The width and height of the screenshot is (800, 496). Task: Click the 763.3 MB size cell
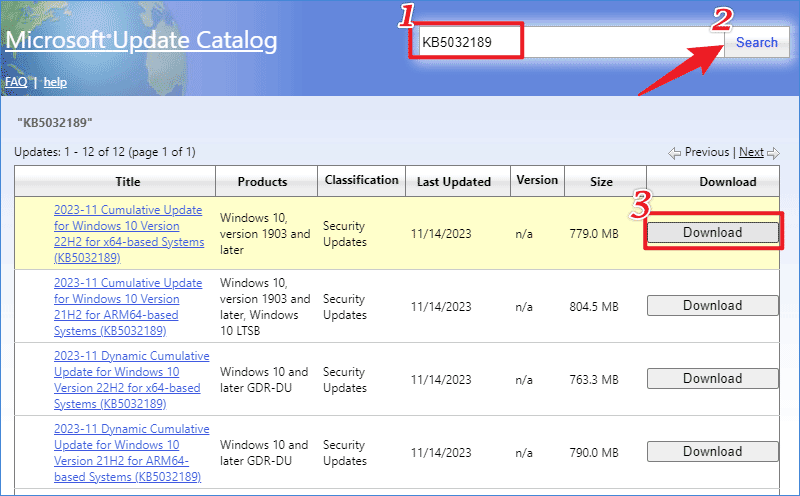594,380
